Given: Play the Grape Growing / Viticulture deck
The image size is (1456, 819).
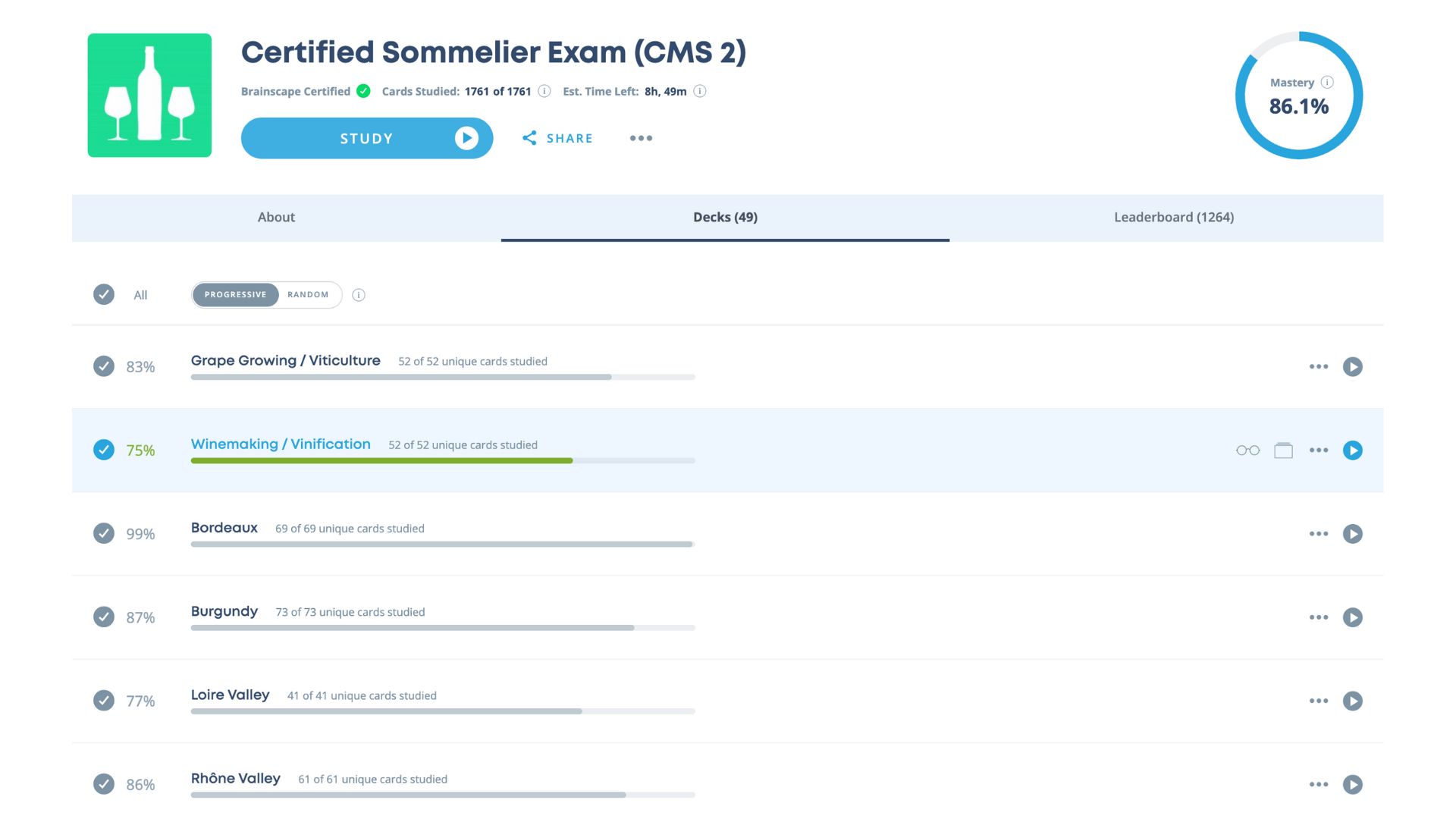Looking at the screenshot, I should (1352, 367).
